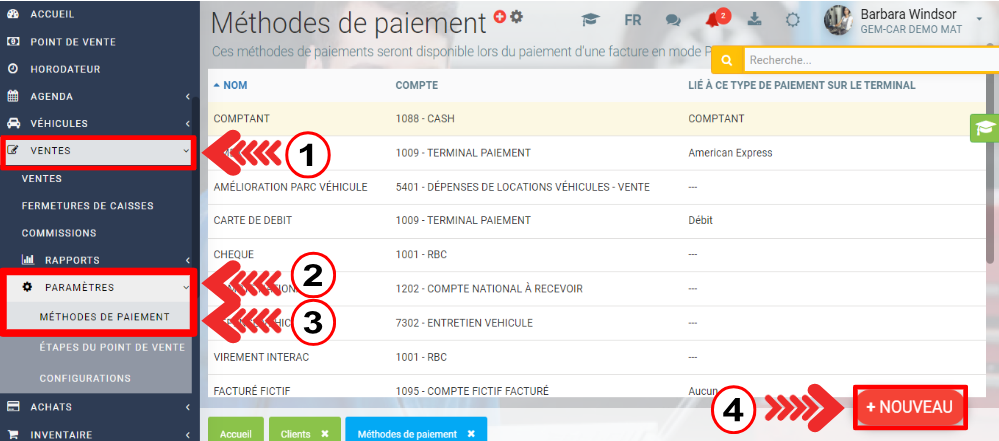The width and height of the screenshot is (999, 441).
Task: Click the yellow search magnifier icon
Action: click(x=727, y=60)
